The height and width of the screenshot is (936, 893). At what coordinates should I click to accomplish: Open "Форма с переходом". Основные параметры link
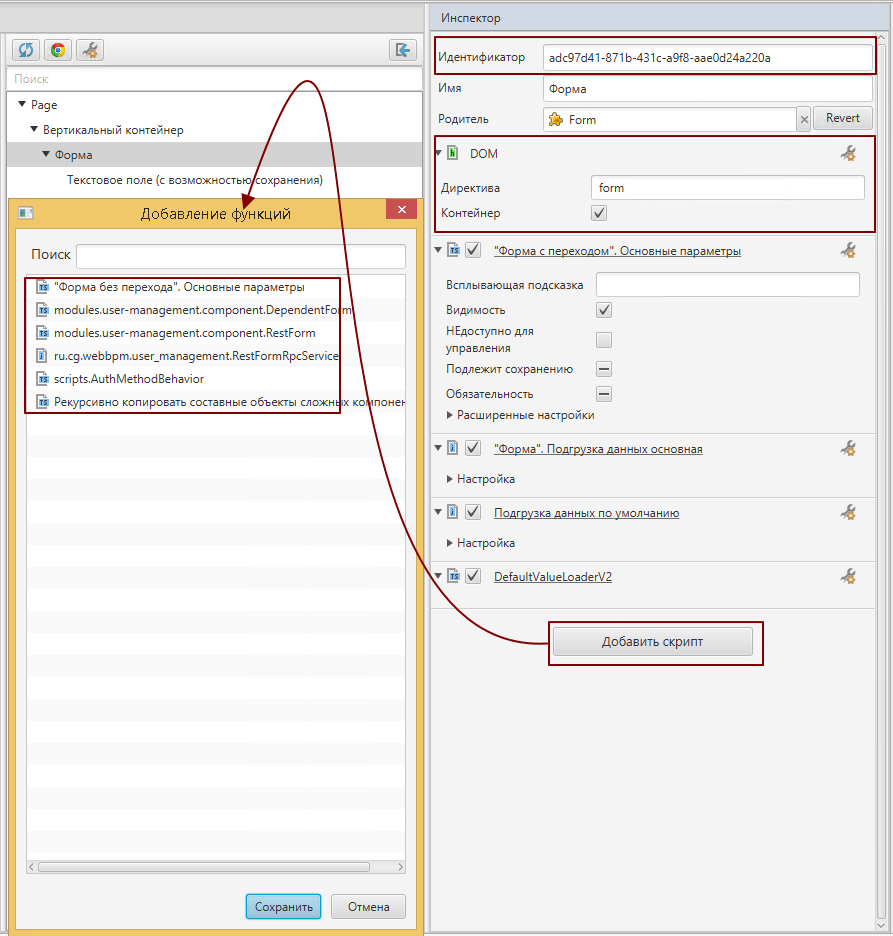pyautogui.click(x=617, y=251)
